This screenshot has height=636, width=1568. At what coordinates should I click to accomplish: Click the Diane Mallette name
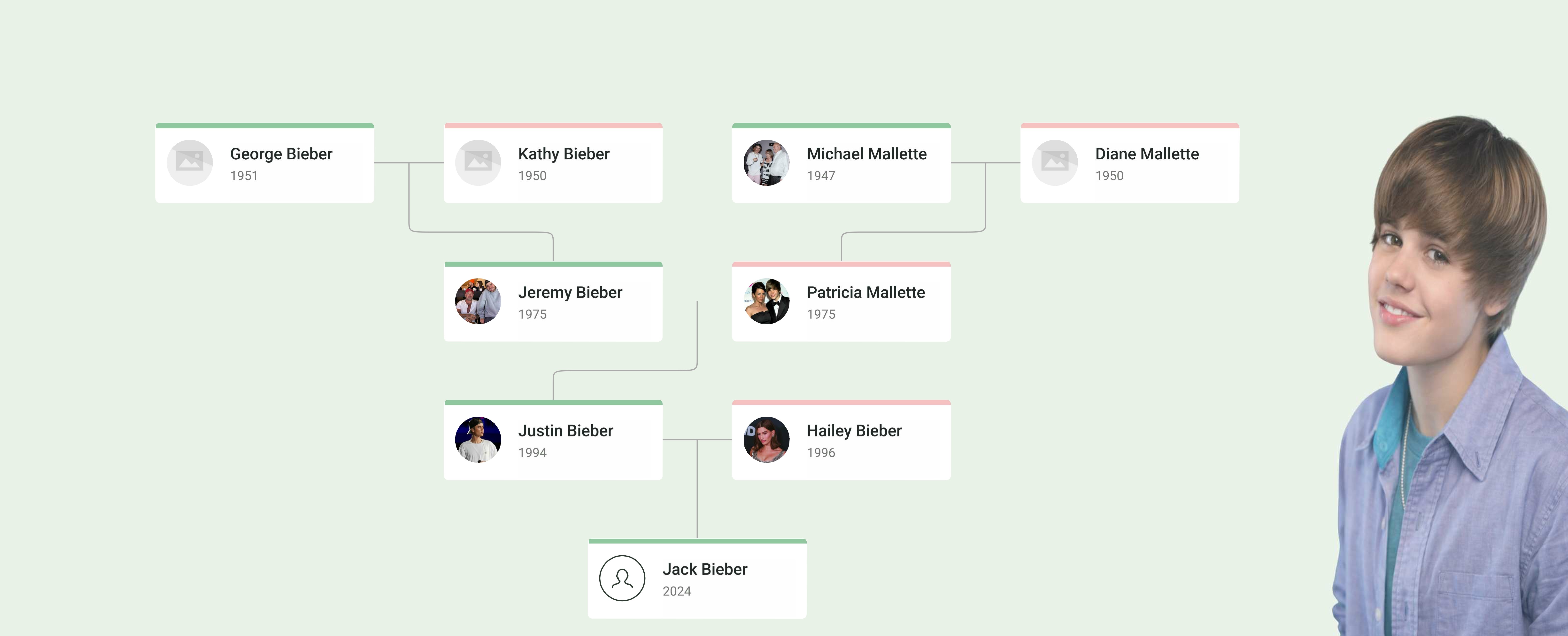1147,154
